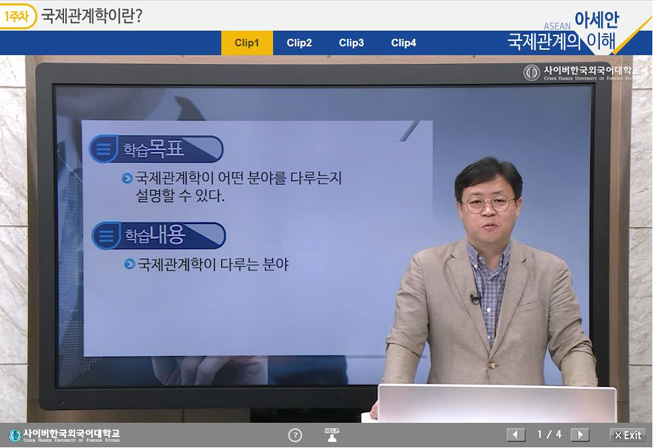
Task: Click the 1주차 week badge
Action: point(17,17)
